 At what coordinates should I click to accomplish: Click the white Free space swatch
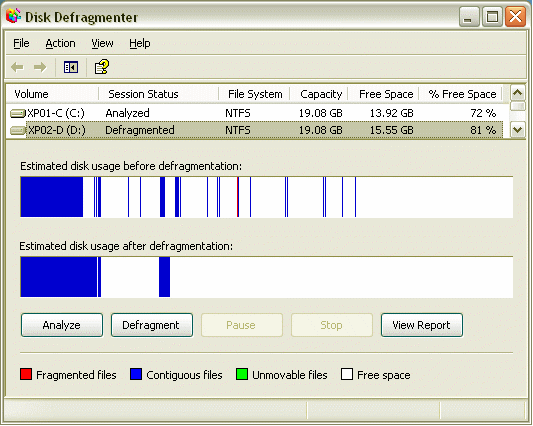347,374
